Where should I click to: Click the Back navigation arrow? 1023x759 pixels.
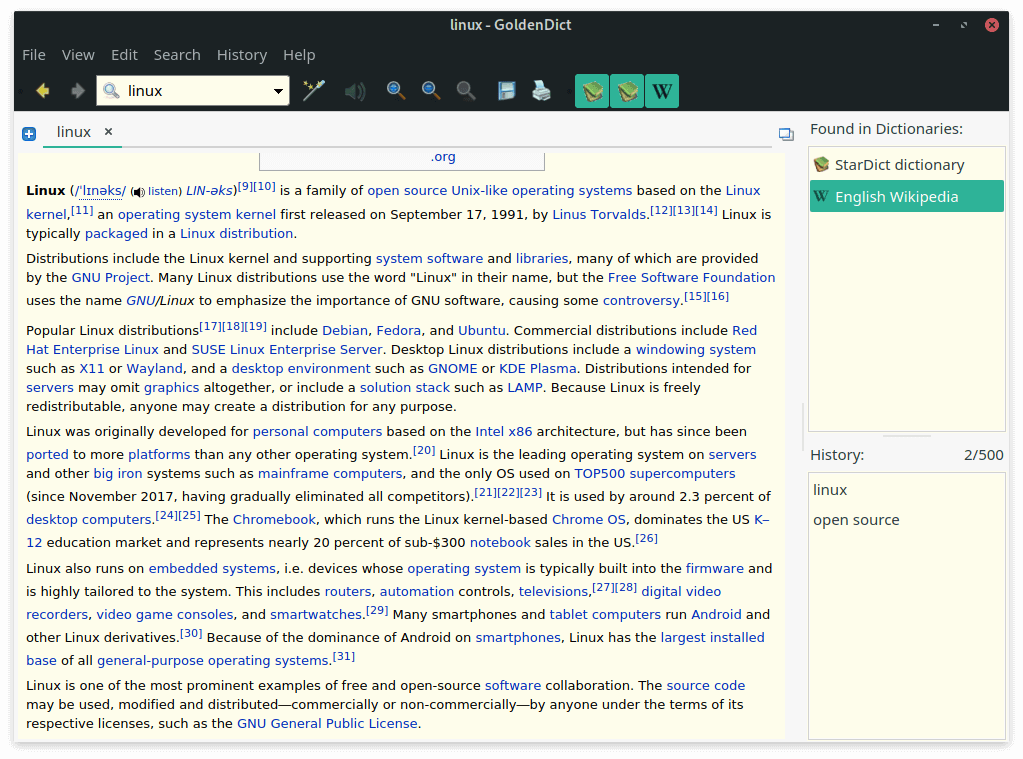coord(42,90)
